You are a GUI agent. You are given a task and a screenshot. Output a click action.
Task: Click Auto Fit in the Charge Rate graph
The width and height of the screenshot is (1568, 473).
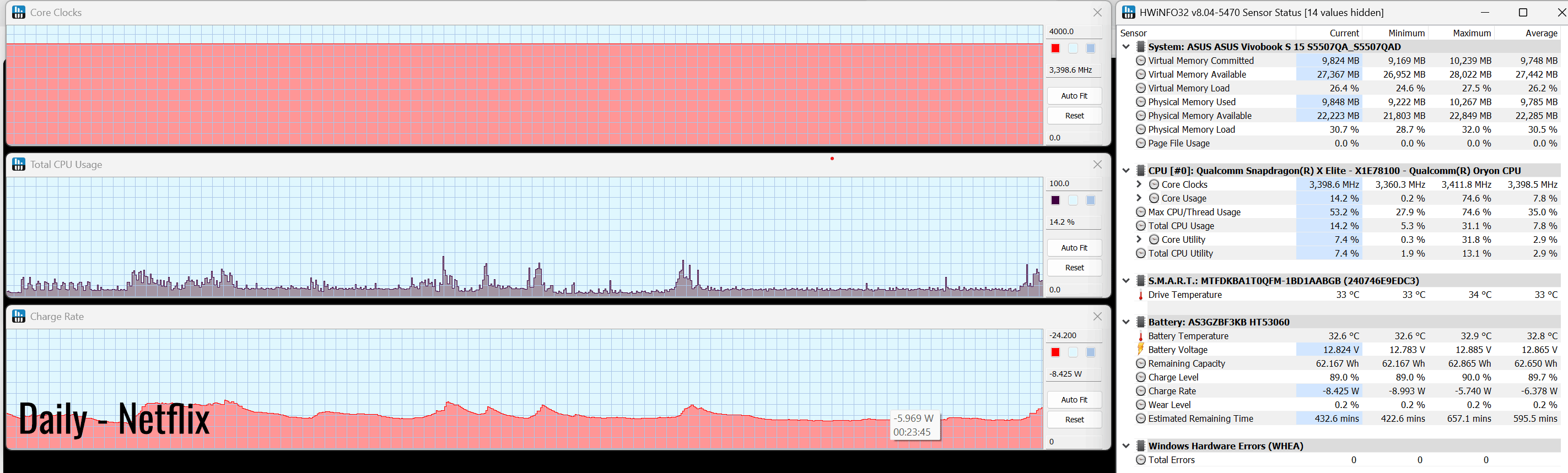1074,400
